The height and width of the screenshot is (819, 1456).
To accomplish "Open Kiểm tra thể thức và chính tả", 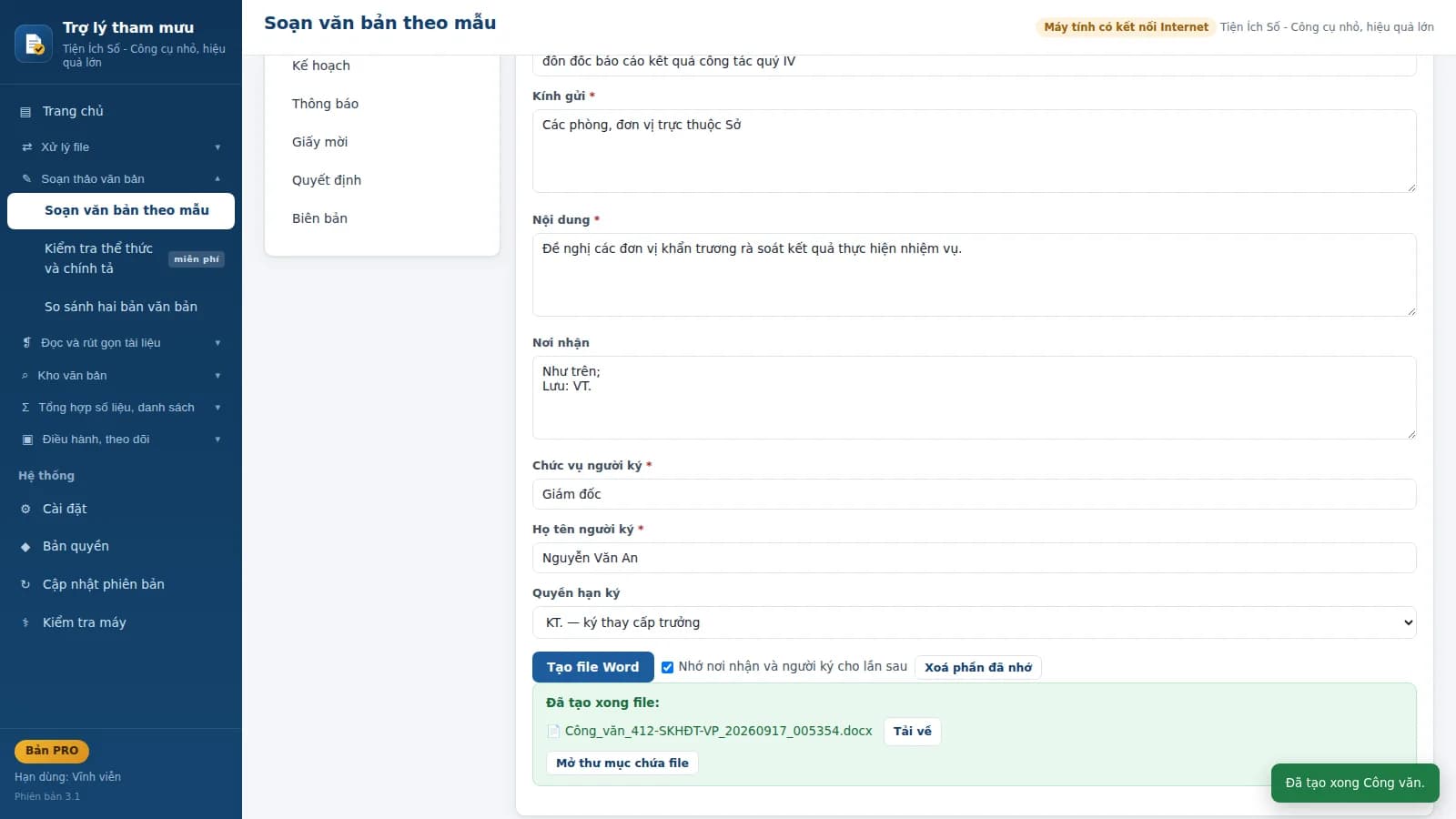I will [x=121, y=258].
